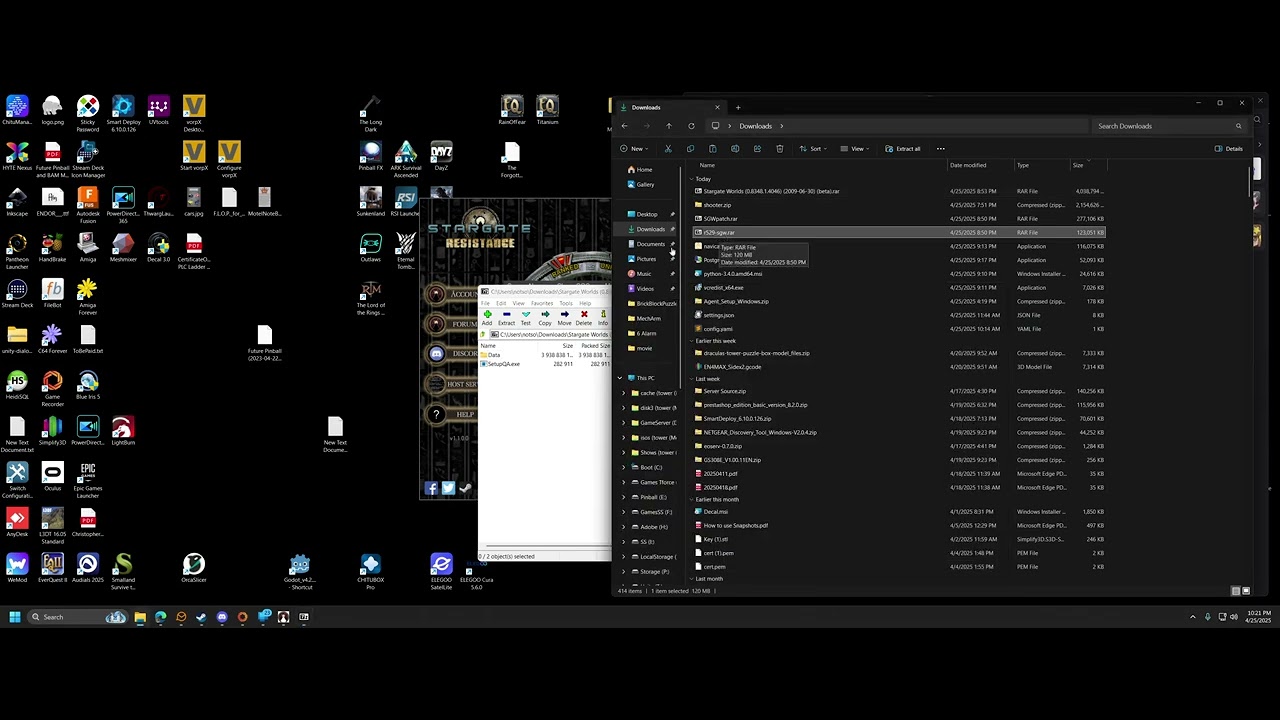The image size is (1280, 720).
Task: Click the Paste clipboard icon in Explorer toolbar
Action: (x=712, y=149)
